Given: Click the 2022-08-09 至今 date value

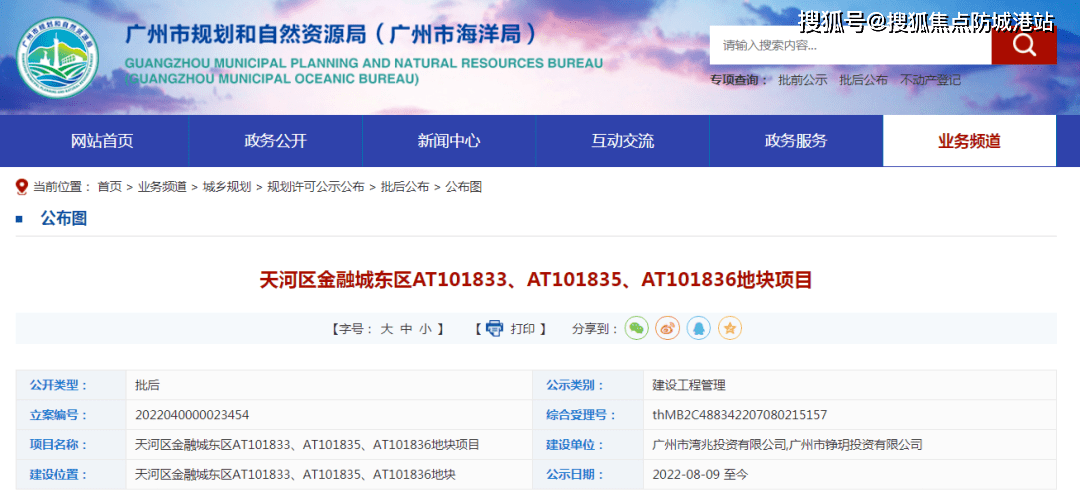Looking at the screenshot, I should (700, 474).
